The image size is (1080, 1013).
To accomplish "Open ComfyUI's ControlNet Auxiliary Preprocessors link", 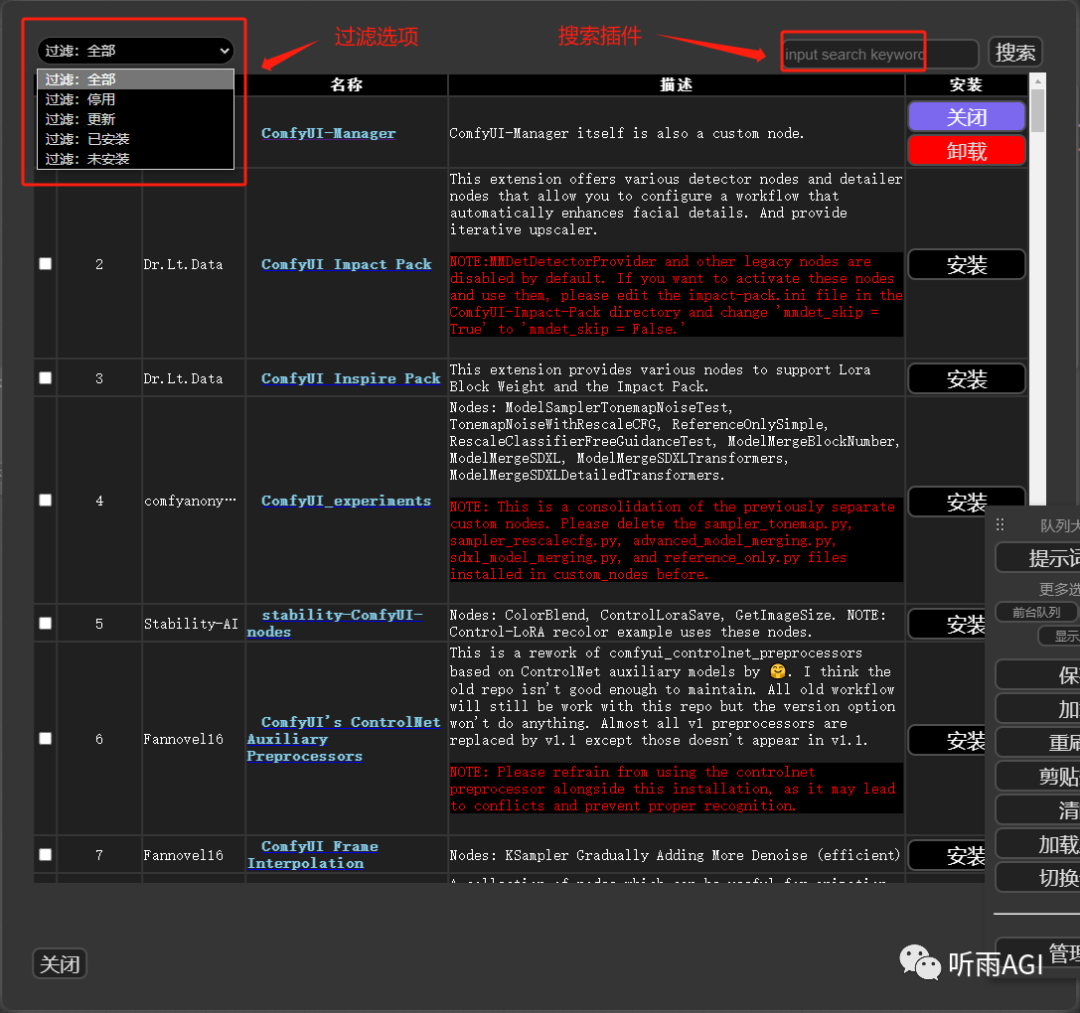I will pyautogui.click(x=344, y=739).
